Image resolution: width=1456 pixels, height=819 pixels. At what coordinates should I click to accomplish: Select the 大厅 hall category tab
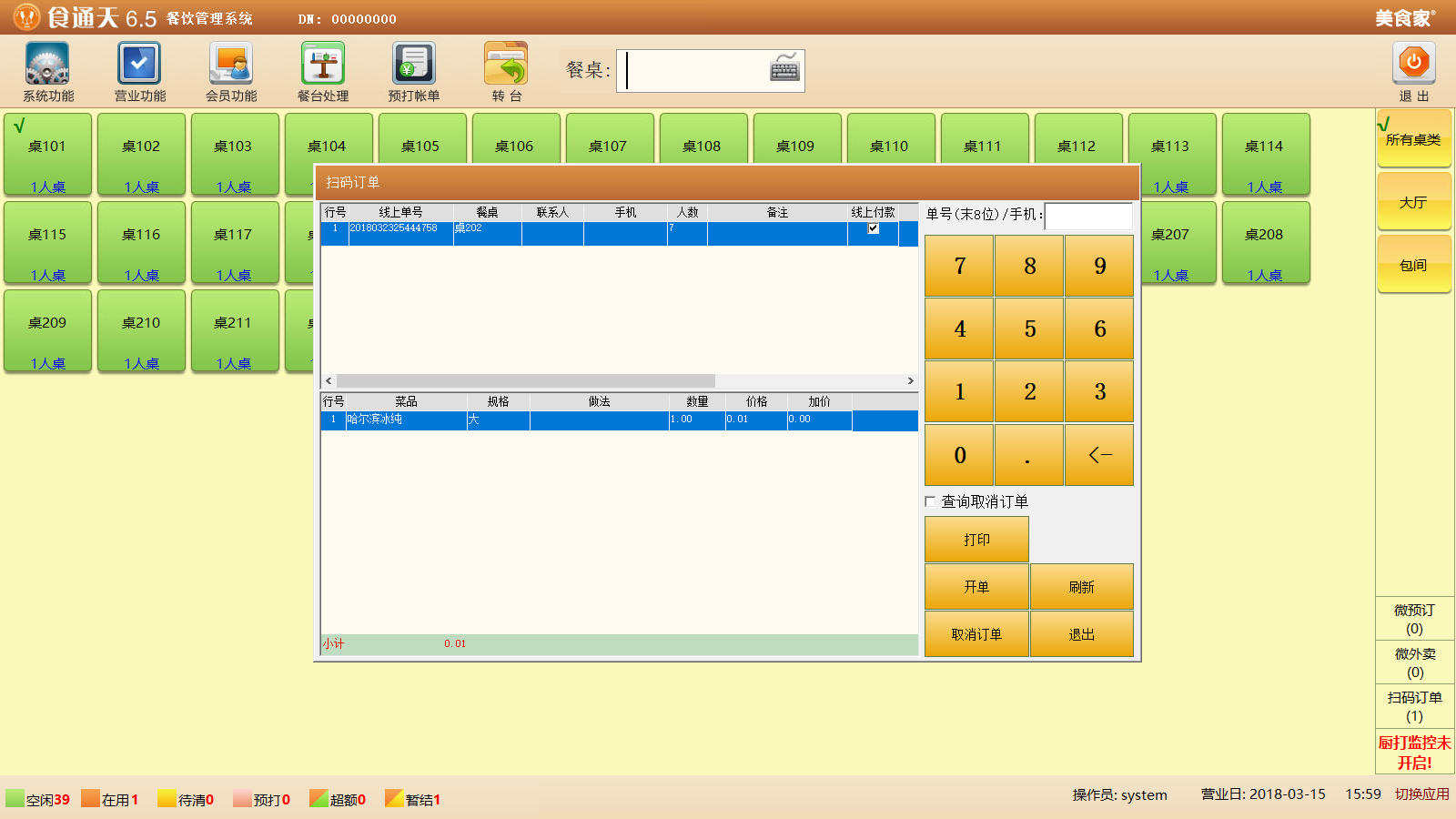pyautogui.click(x=1413, y=202)
